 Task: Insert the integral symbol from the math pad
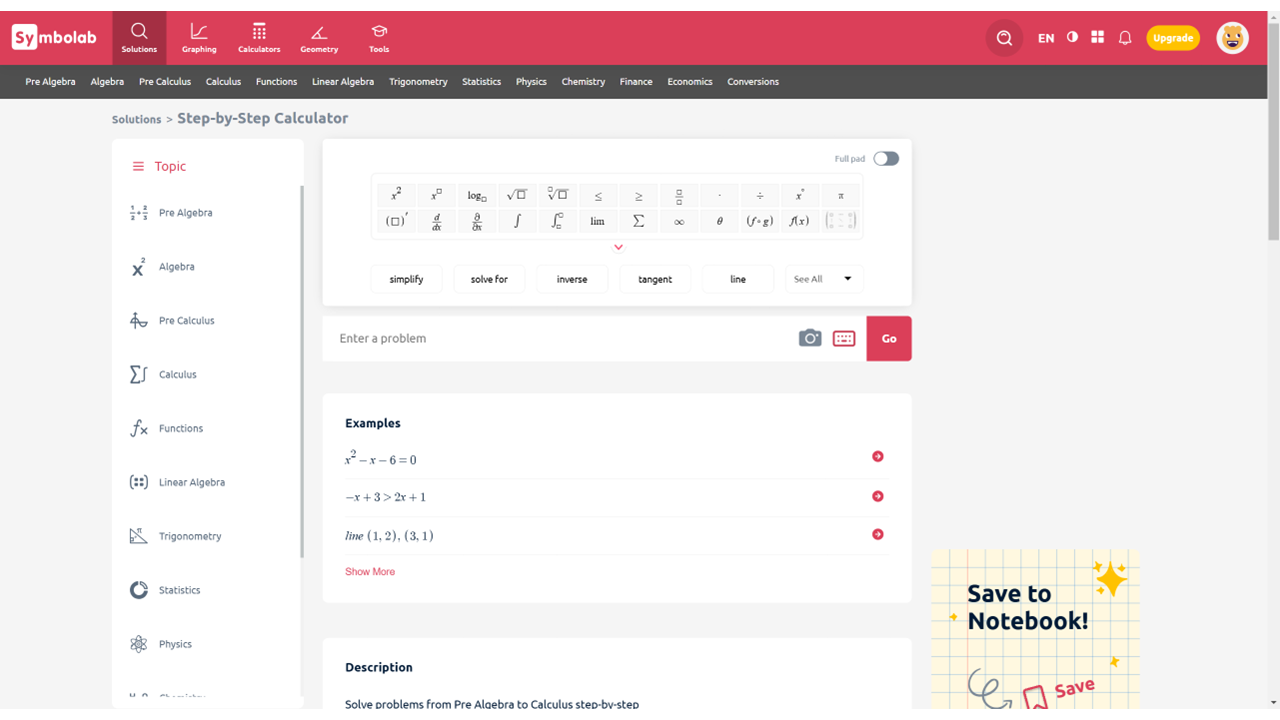(x=517, y=221)
